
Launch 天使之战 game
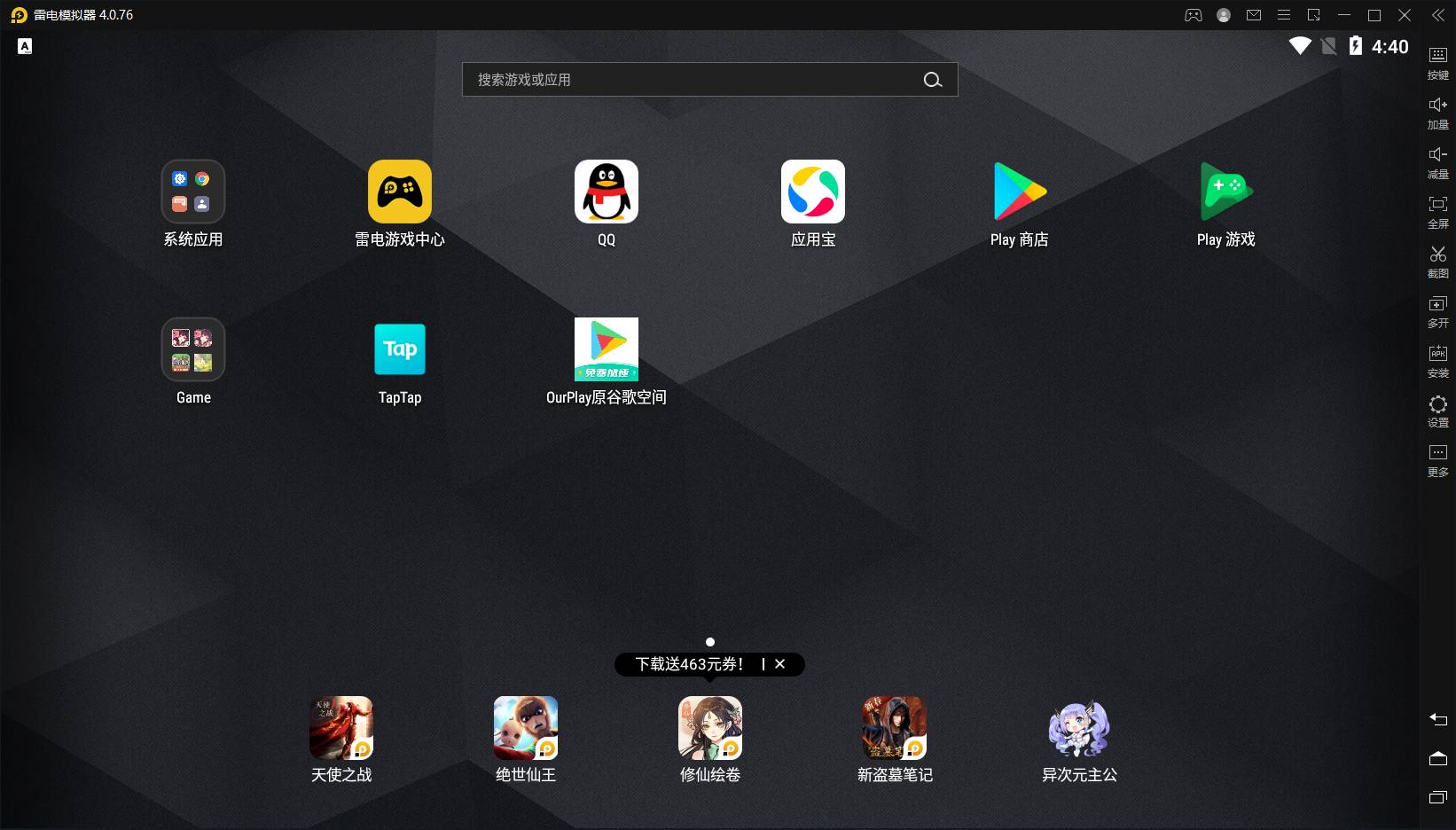pyautogui.click(x=341, y=728)
